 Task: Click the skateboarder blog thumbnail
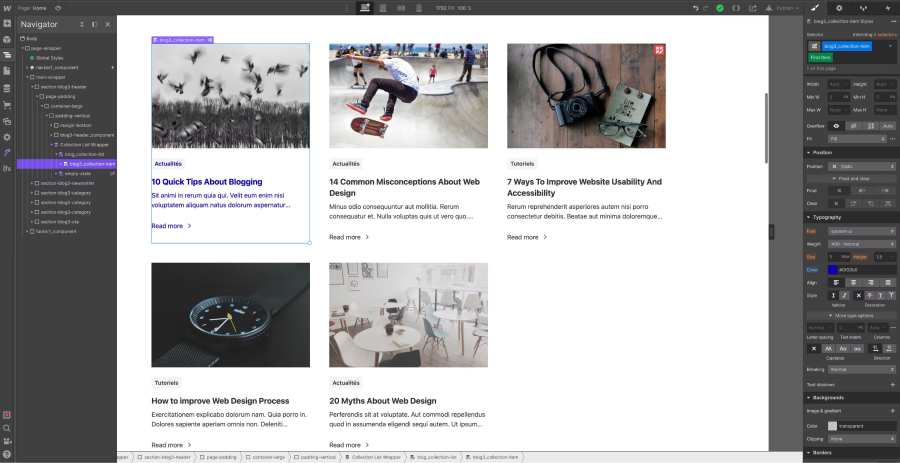coord(408,96)
